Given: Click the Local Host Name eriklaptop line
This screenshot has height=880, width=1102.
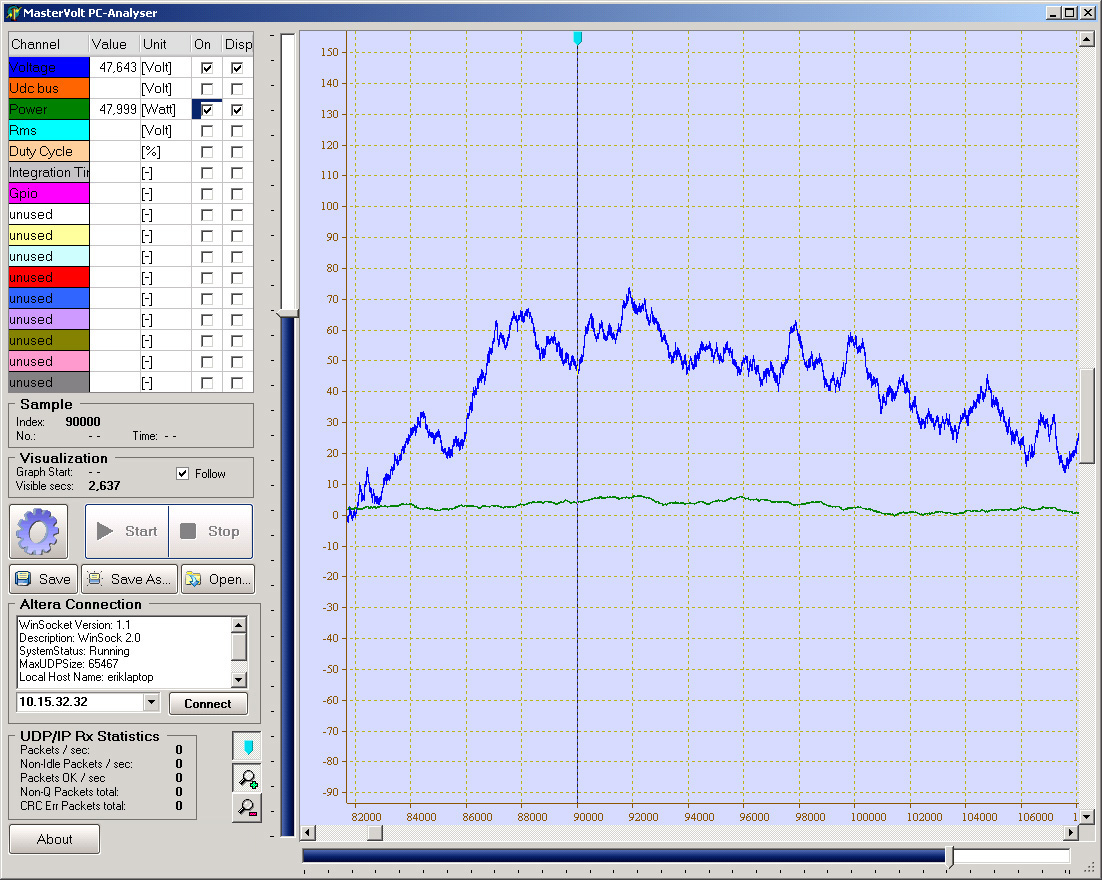Looking at the screenshot, I should click(86, 677).
